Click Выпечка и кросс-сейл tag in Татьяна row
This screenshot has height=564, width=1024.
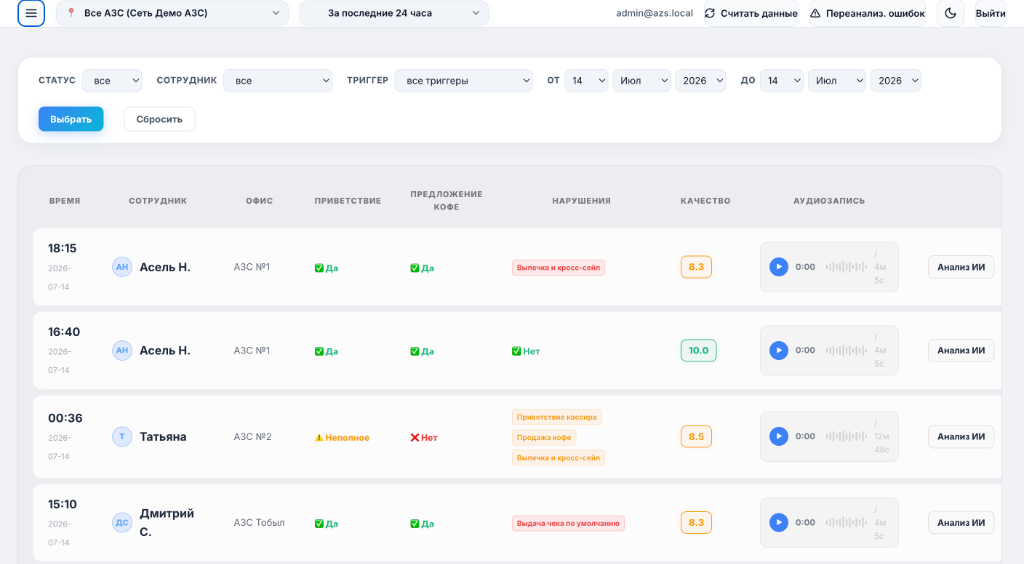[x=558, y=458]
